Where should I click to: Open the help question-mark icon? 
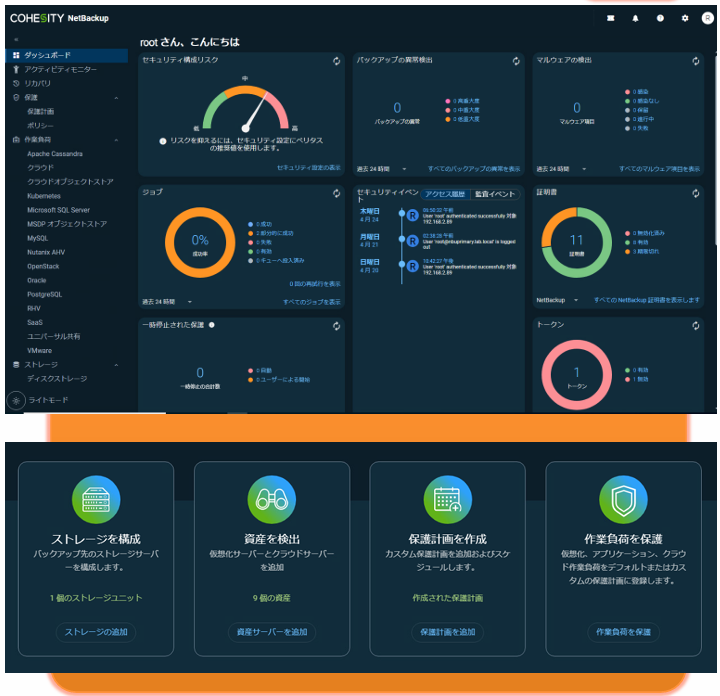pos(660,18)
